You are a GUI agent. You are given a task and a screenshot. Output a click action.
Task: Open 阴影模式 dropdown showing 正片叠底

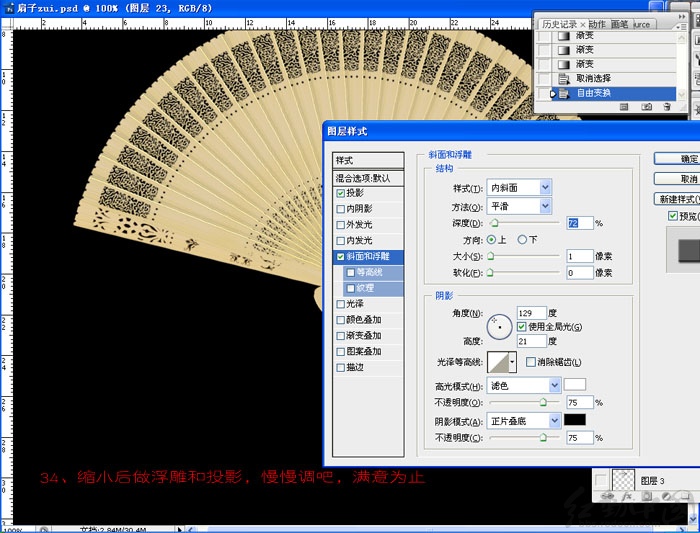(524, 421)
